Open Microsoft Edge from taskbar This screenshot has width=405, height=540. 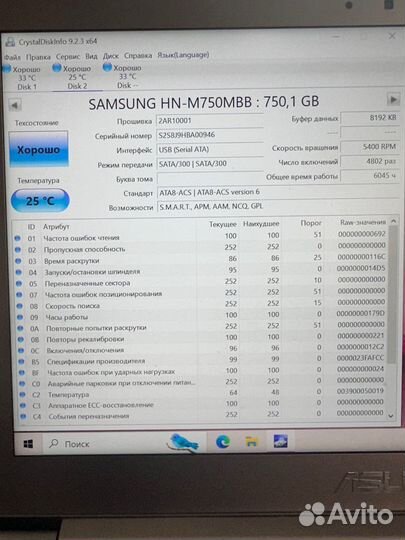point(223,442)
